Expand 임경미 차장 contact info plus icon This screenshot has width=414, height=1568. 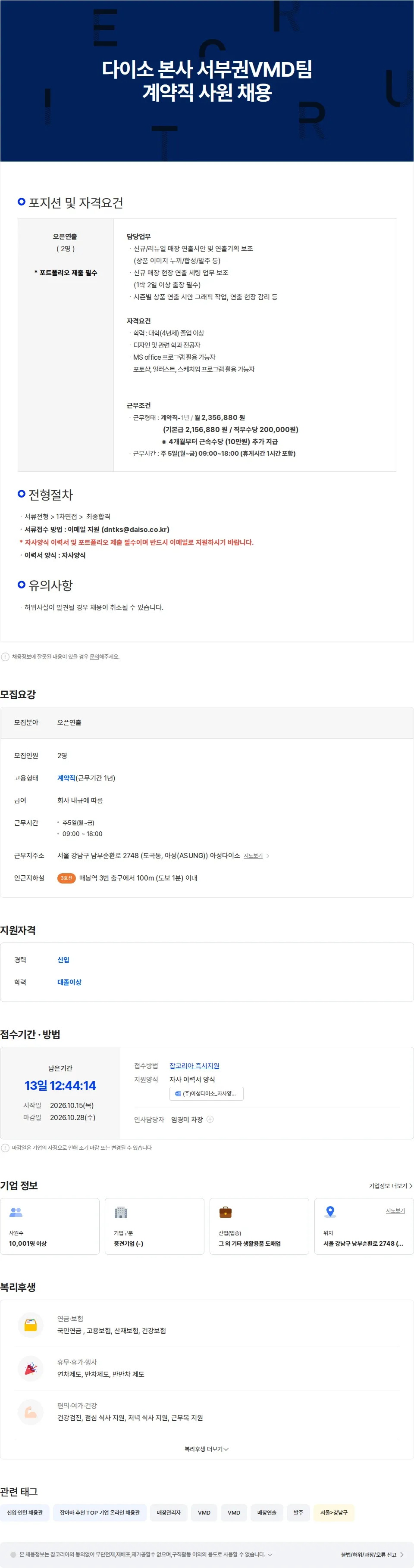pos(210,1119)
